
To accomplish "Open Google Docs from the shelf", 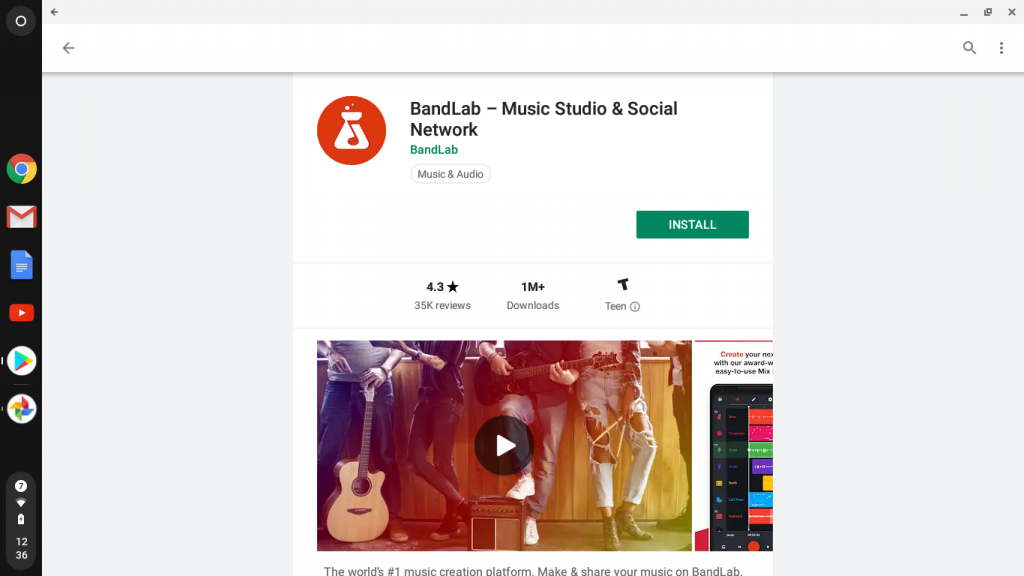I will (22, 264).
